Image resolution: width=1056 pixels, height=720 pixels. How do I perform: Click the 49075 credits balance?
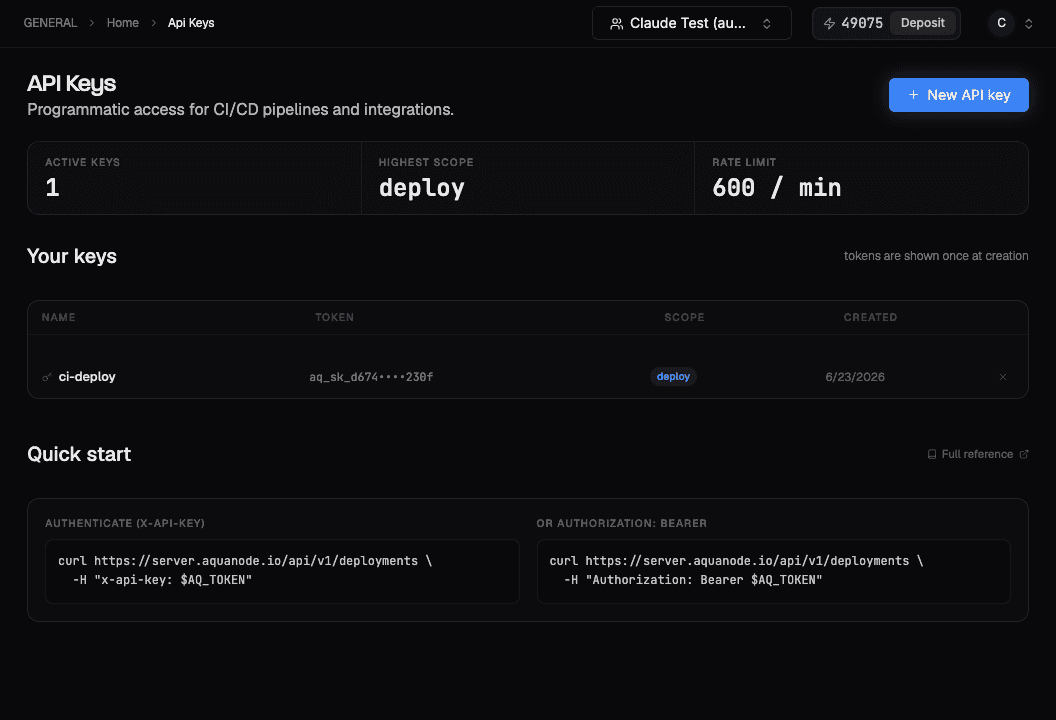[x=861, y=23]
